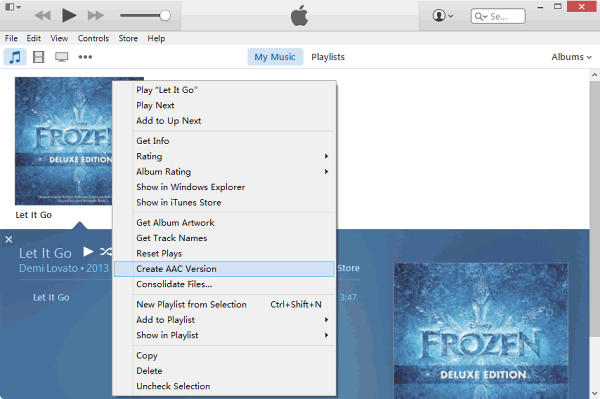The height and width of the screenshot is (399, 600).
Task: Click the Next track fast-forward button
Action: (96, 15)
